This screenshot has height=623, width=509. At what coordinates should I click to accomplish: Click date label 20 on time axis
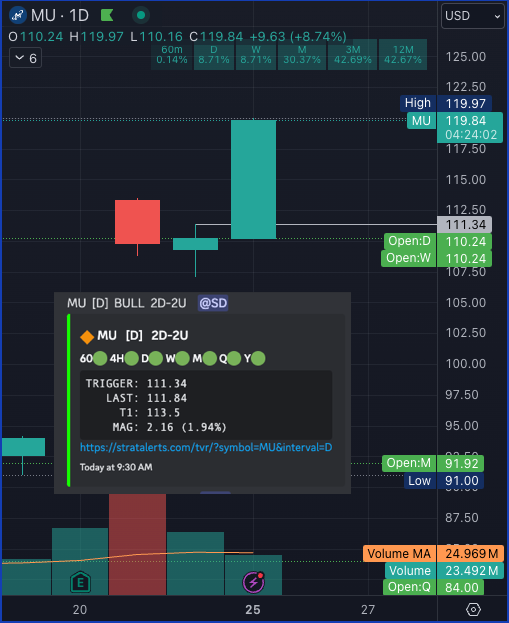coord(79,609)
